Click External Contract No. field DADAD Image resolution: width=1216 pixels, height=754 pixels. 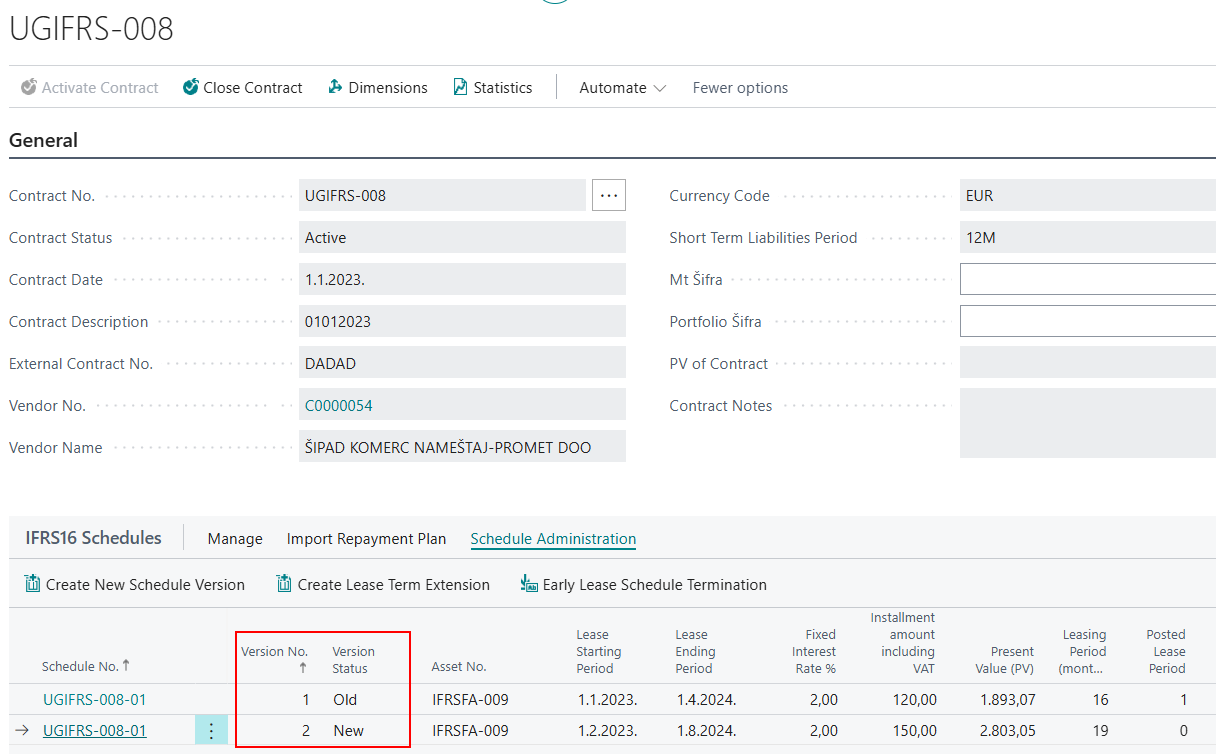tap(462, 363)
